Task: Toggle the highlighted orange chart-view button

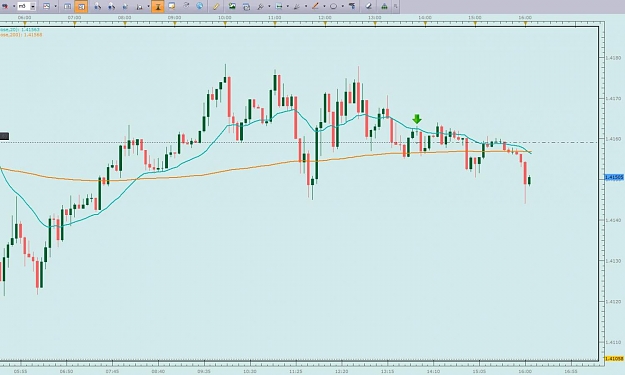Action: [81, 6]
